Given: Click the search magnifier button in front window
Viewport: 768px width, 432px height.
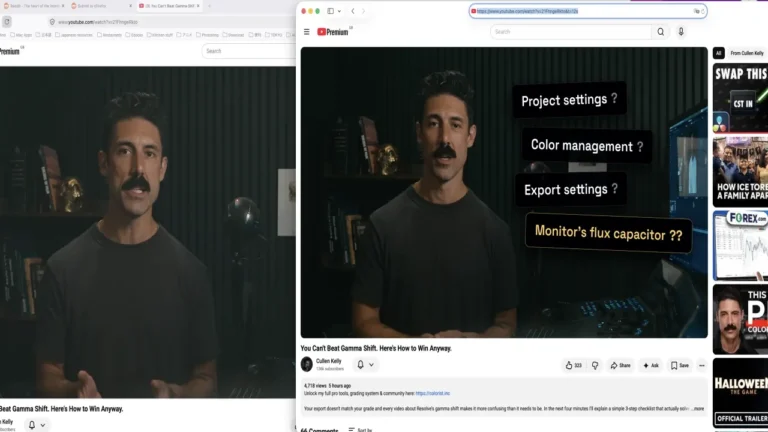Looking at the screenshot, I should [x=661, y=32].
